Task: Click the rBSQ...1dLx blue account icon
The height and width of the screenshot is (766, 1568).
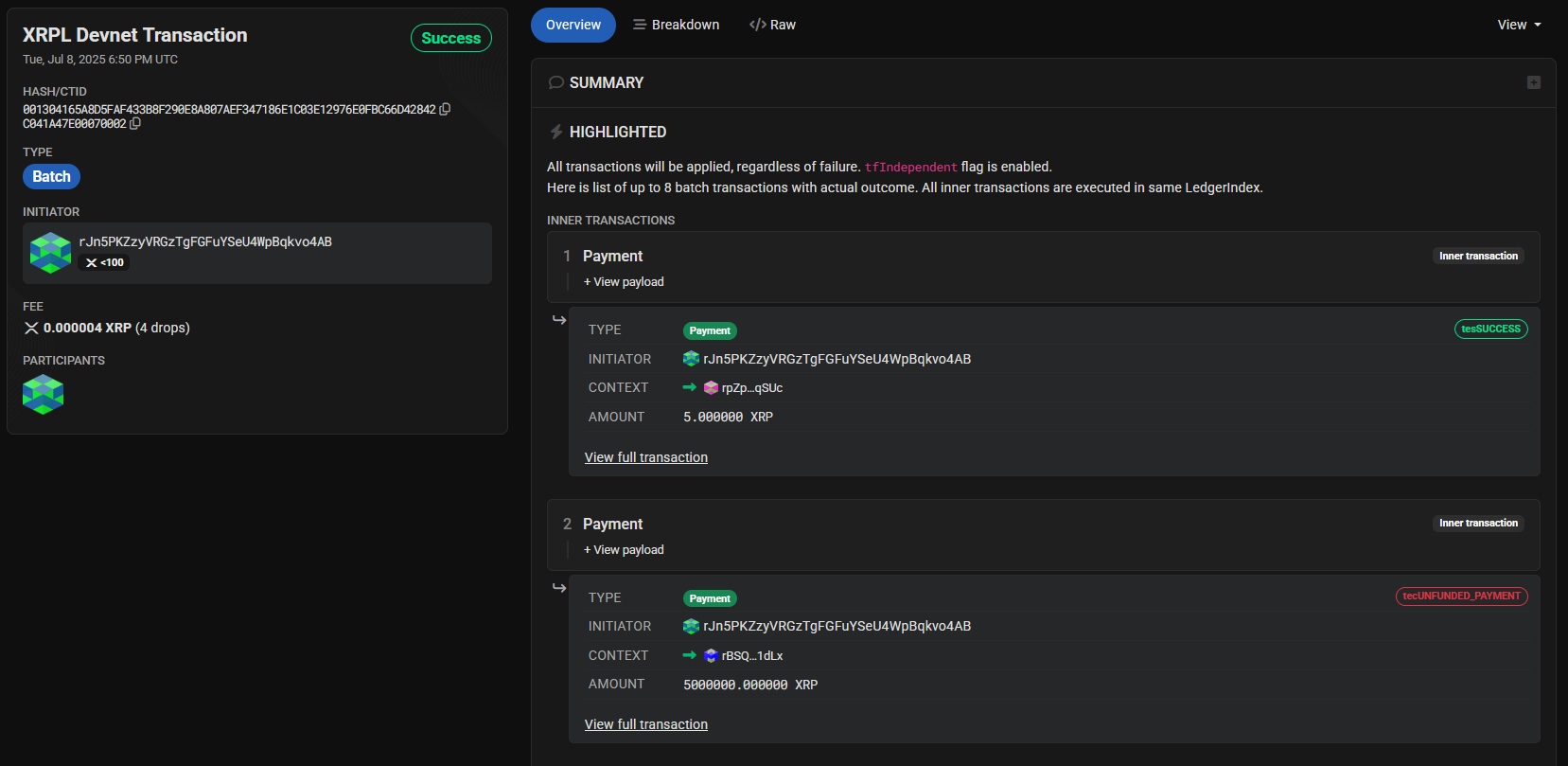Action: click(711, 655)
